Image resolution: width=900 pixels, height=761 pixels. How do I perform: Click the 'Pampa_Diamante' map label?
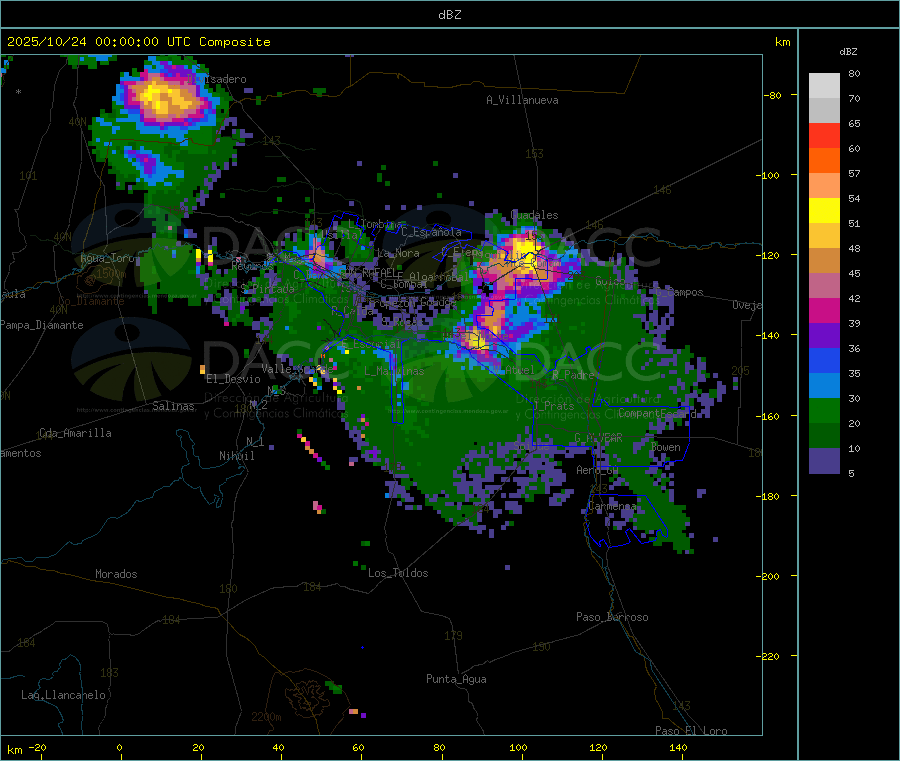41,325
